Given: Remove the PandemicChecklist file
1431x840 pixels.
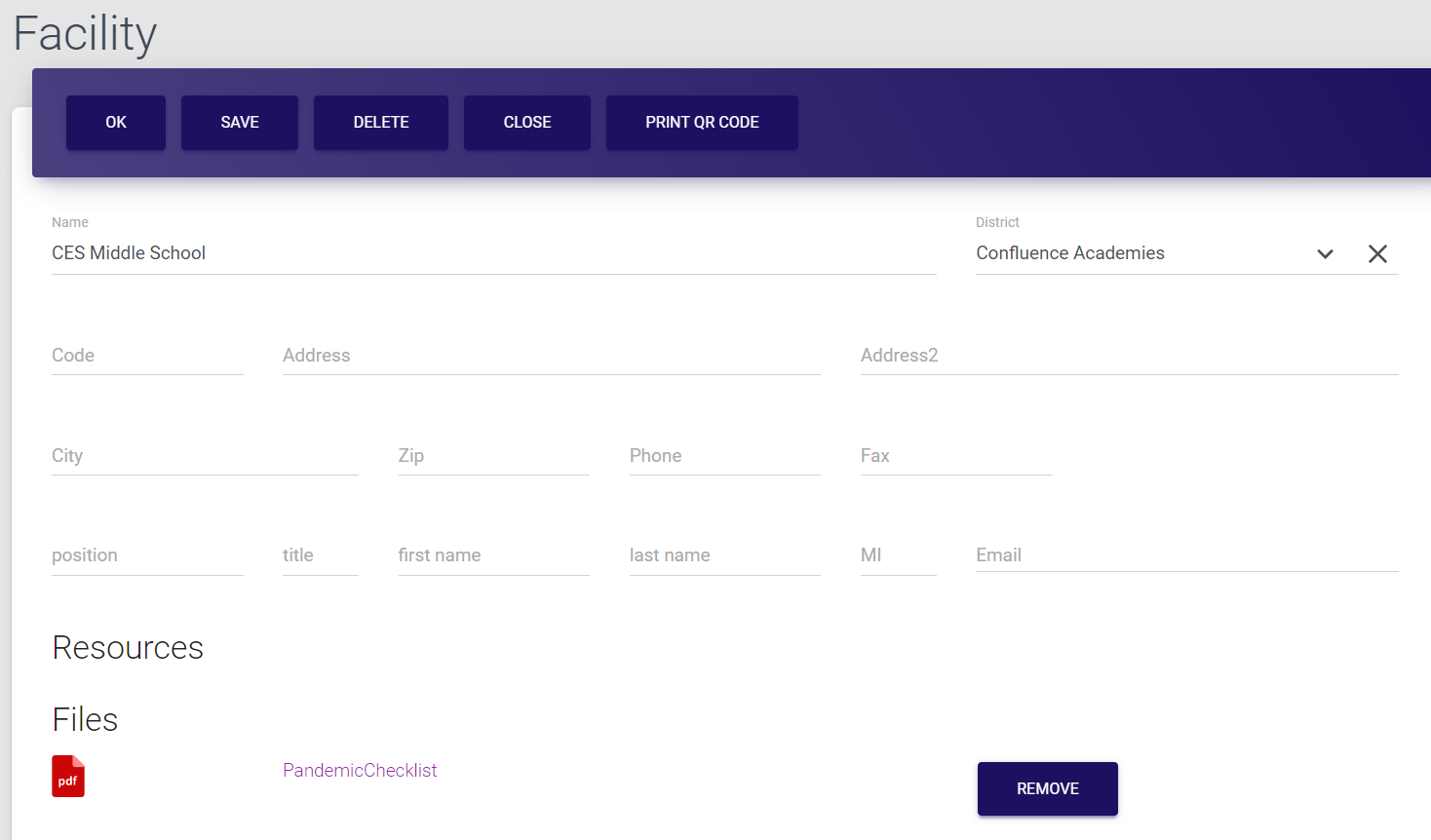Looking at the screenshot, I should click(x=1047, y=788).
